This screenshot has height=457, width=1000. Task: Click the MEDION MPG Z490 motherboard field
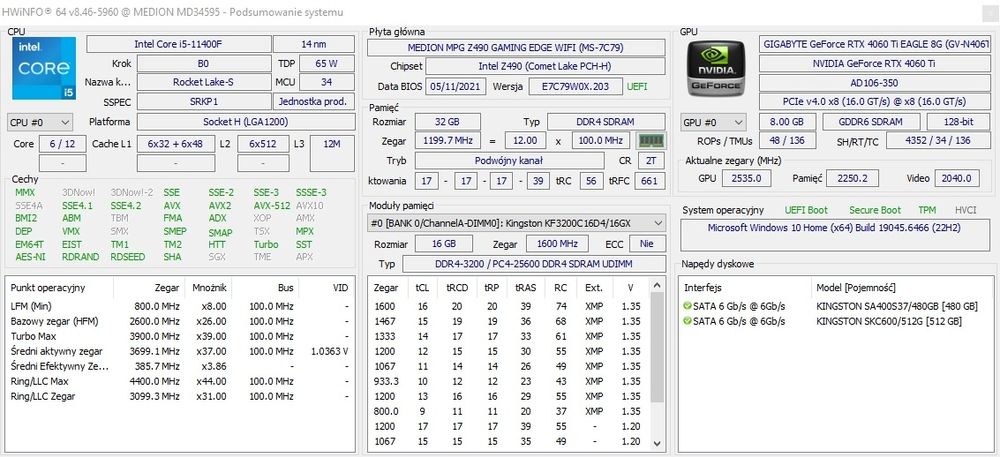pos(517,47)
